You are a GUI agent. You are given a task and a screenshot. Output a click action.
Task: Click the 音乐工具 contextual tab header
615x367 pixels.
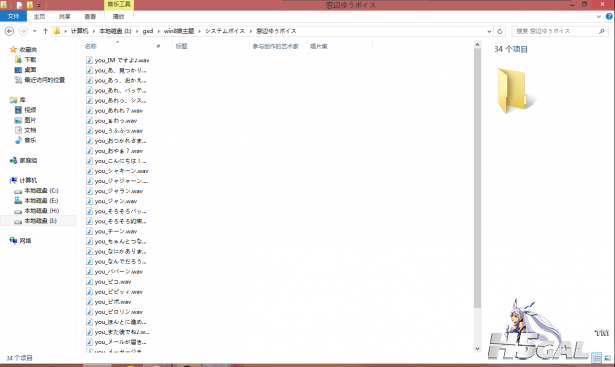coord(119,4)
